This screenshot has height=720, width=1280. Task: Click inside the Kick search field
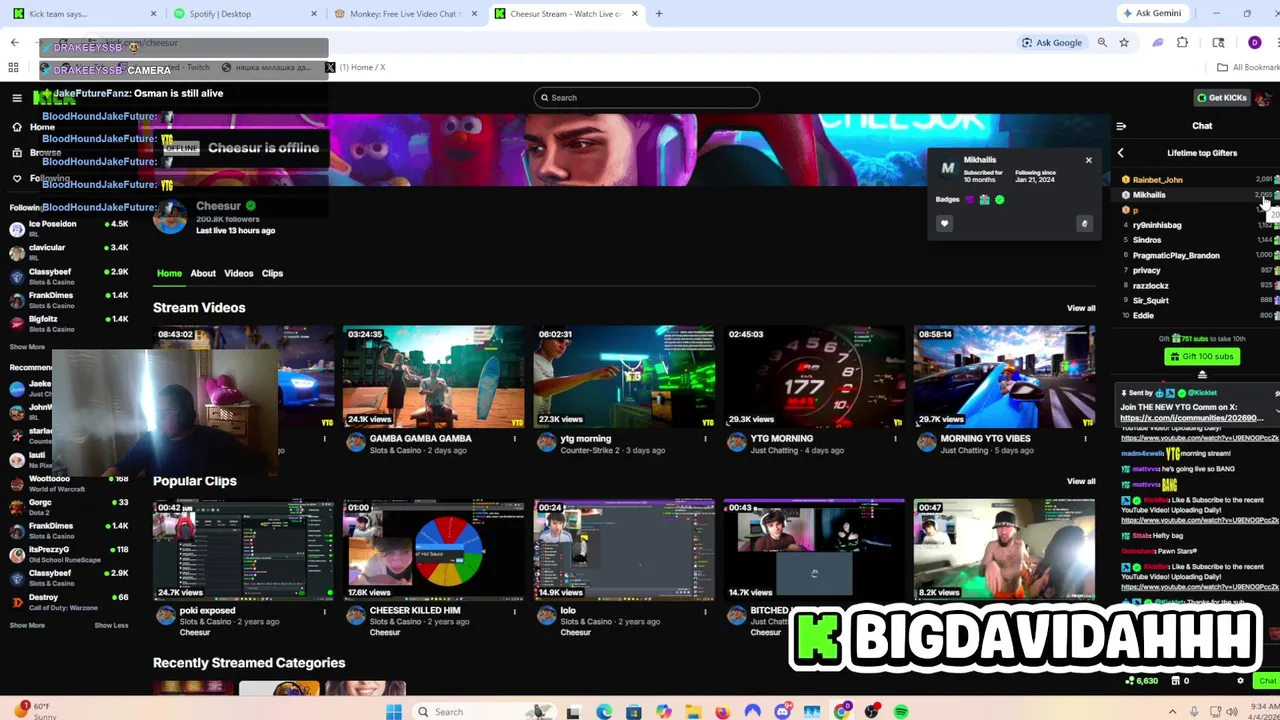646,97
